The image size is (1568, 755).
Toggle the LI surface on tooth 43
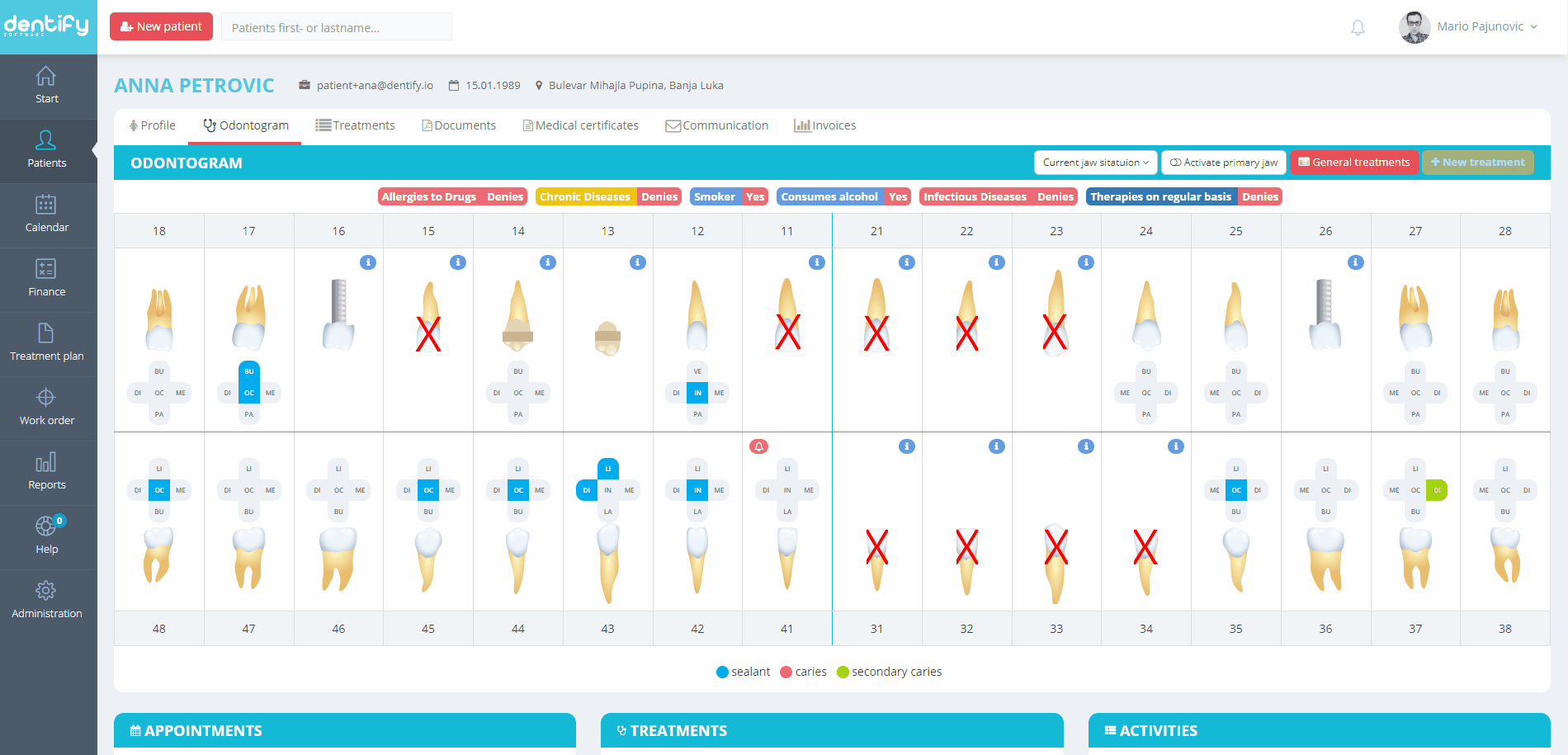pos(607,469)
